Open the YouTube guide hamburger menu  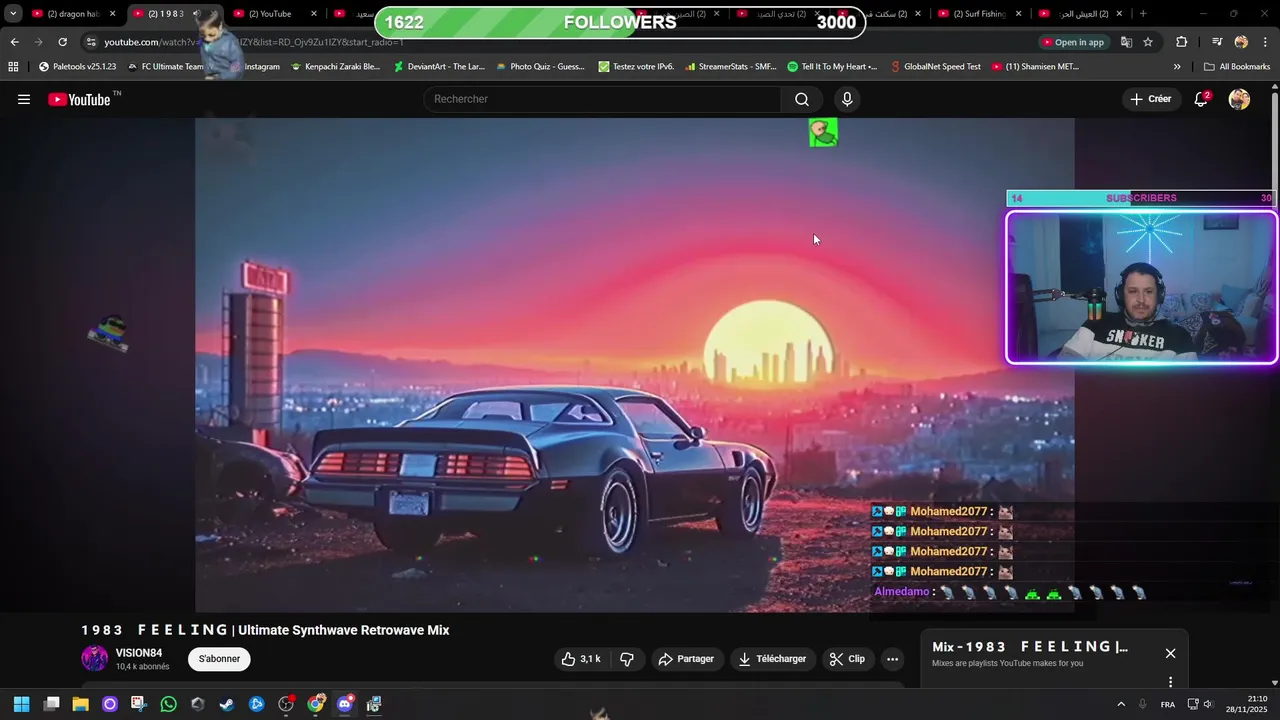(x=24, y=99)
